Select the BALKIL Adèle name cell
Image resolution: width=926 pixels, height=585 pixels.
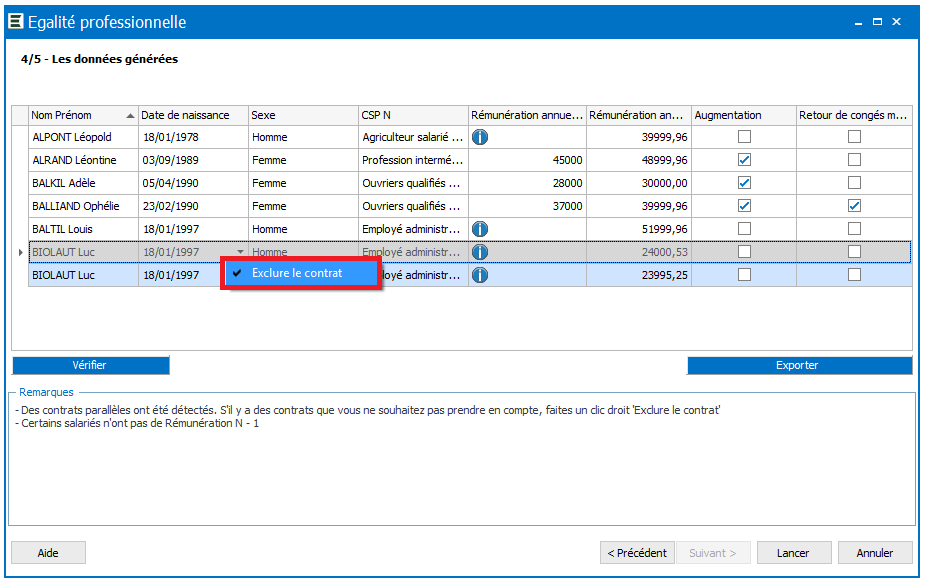pos(83,183)
